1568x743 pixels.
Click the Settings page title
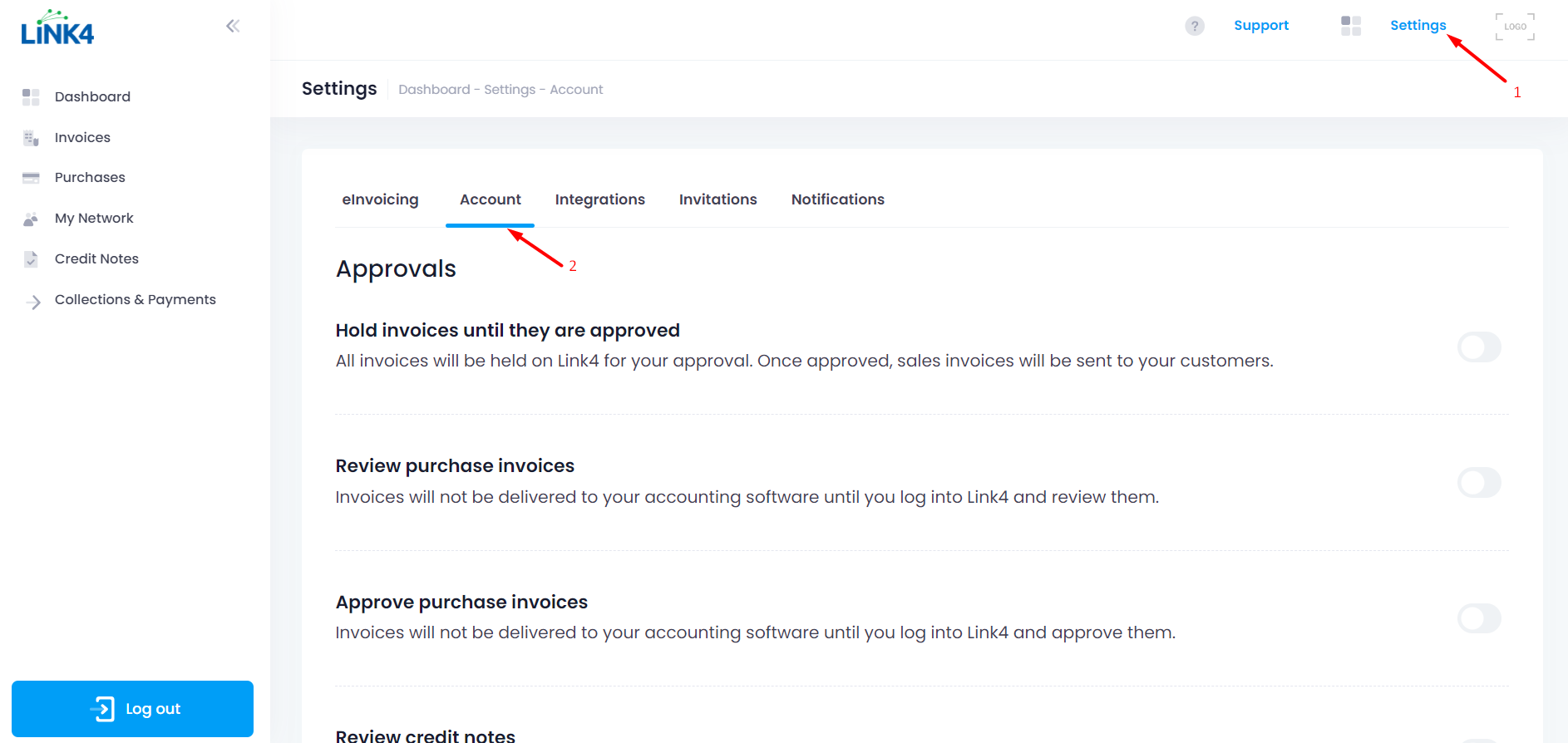click(x=339, y=88)
